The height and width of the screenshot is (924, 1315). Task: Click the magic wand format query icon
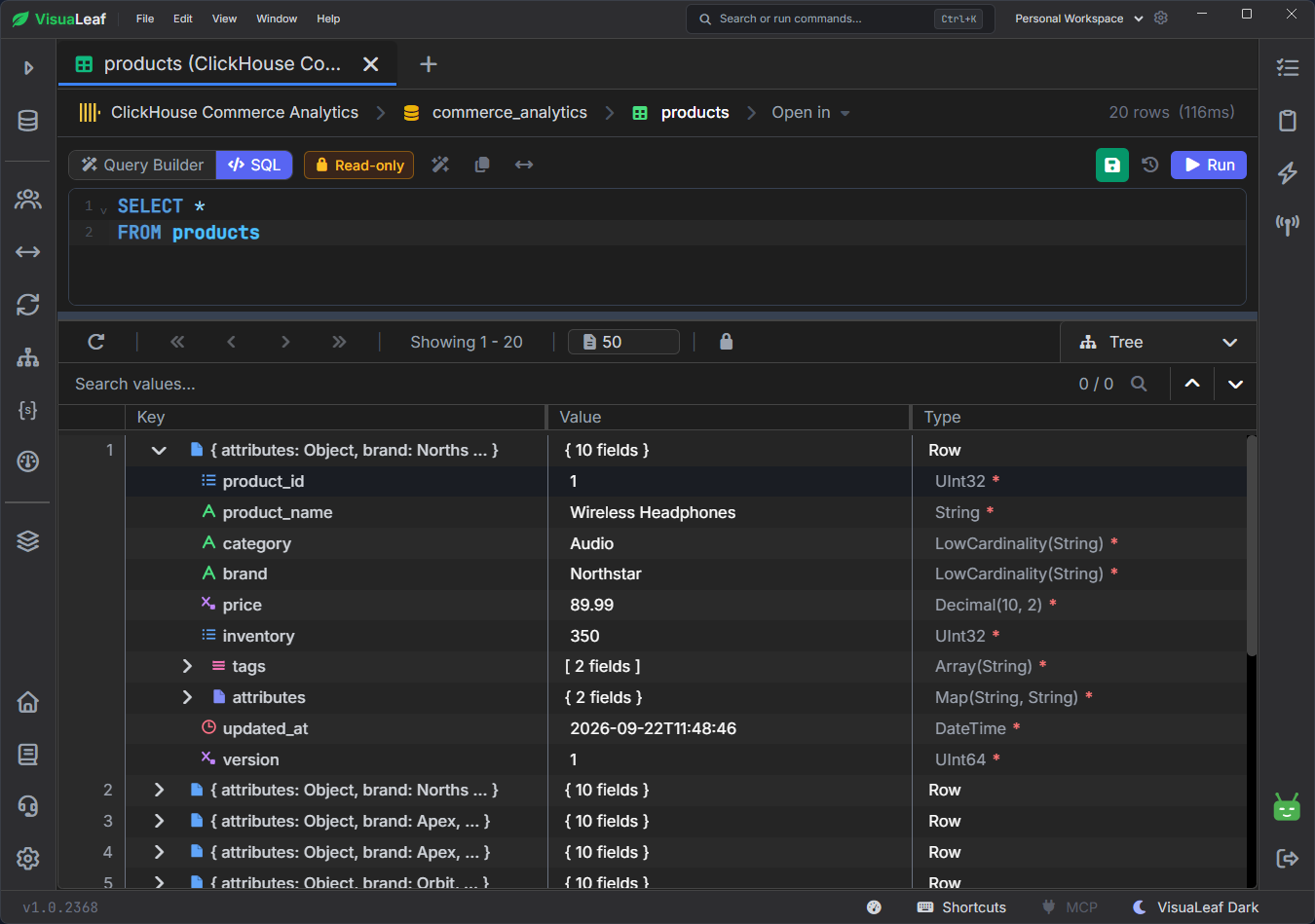440,165
